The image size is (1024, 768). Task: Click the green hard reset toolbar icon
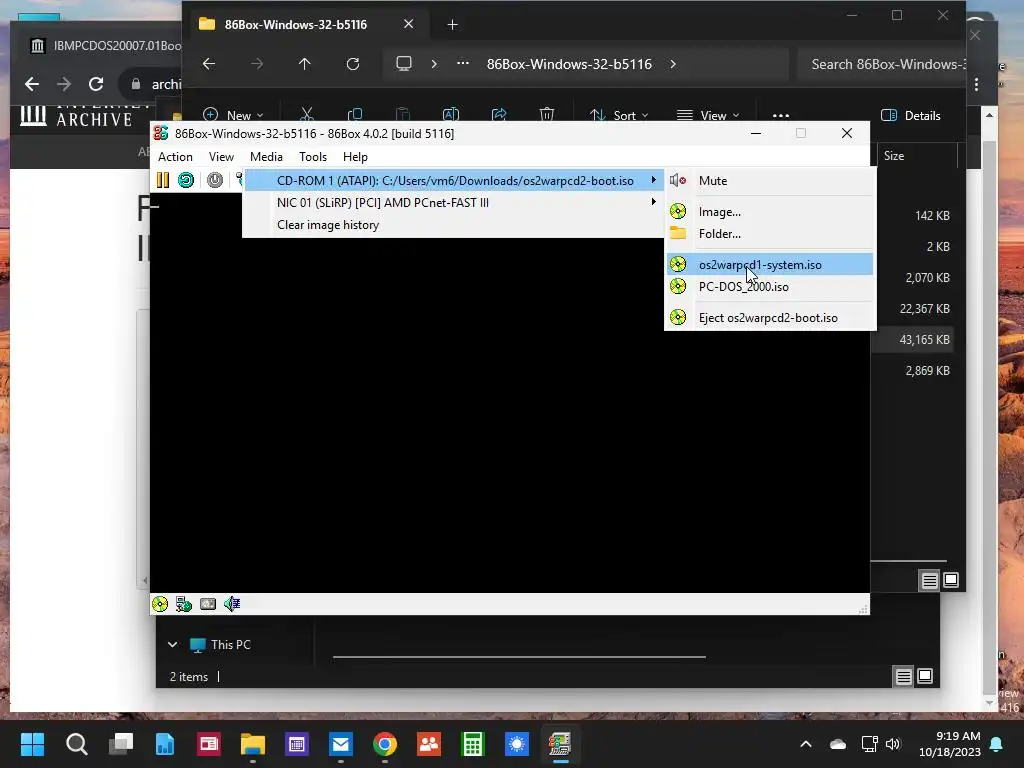click(x=186, y=180)
